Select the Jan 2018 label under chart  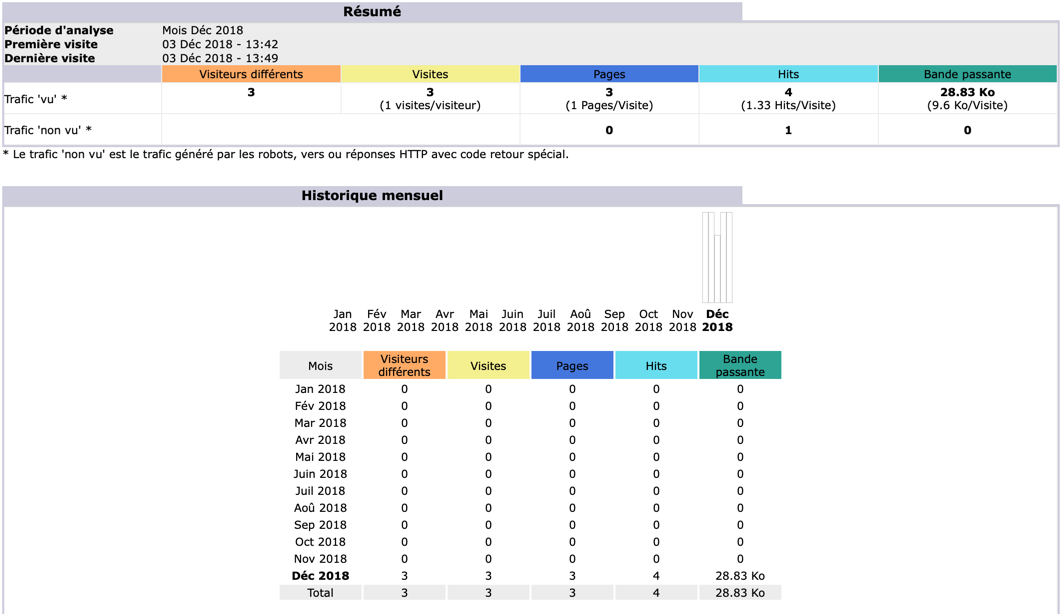[x=343, y=320]
